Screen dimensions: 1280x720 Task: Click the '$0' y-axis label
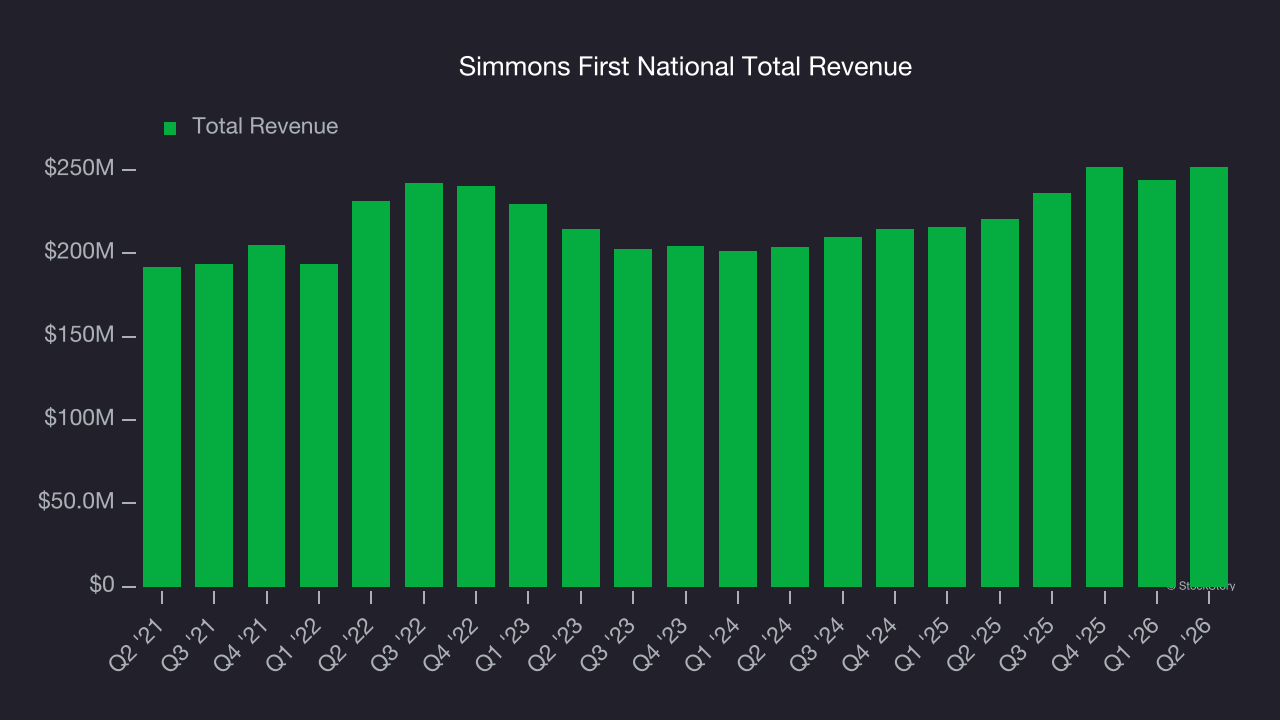100,585
